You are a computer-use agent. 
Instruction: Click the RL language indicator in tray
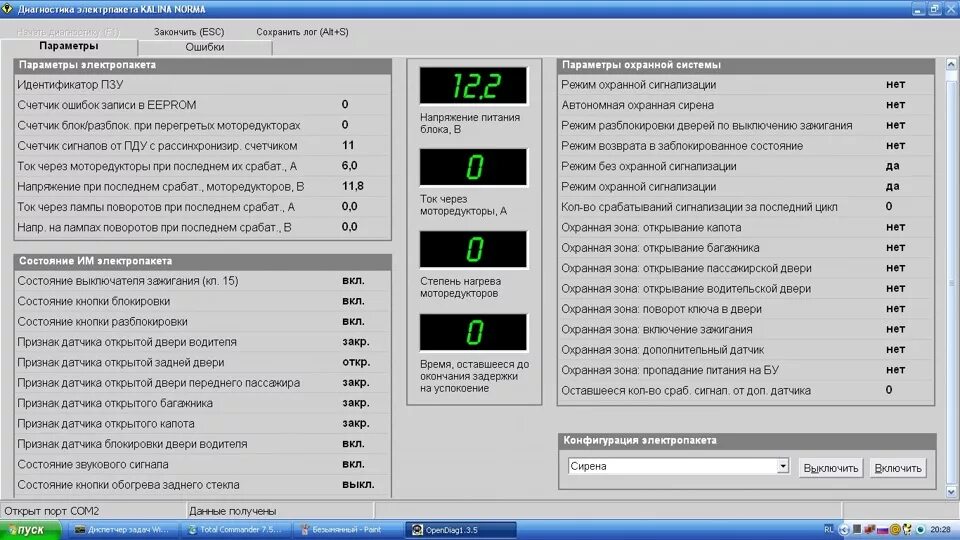click(828, 529)
